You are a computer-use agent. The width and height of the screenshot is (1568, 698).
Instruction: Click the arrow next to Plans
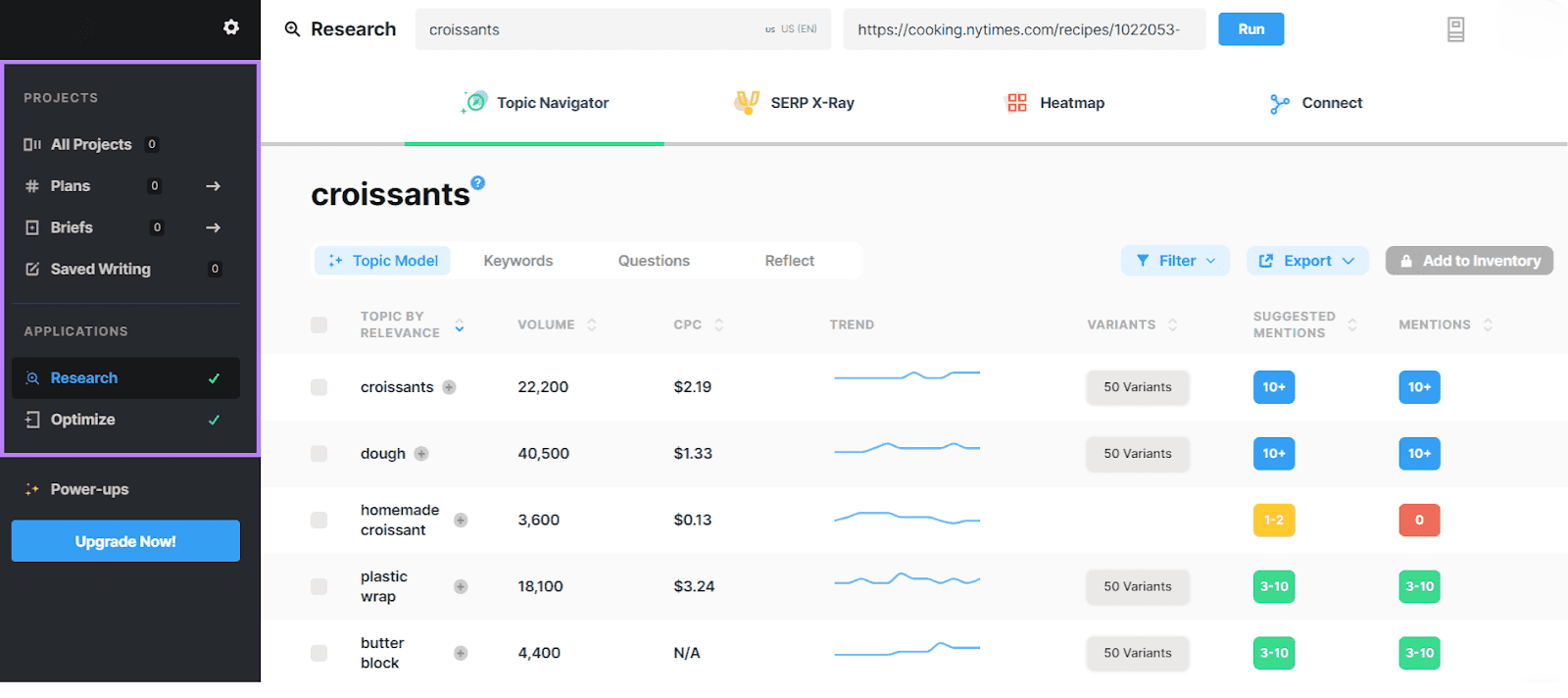point(213,186)
